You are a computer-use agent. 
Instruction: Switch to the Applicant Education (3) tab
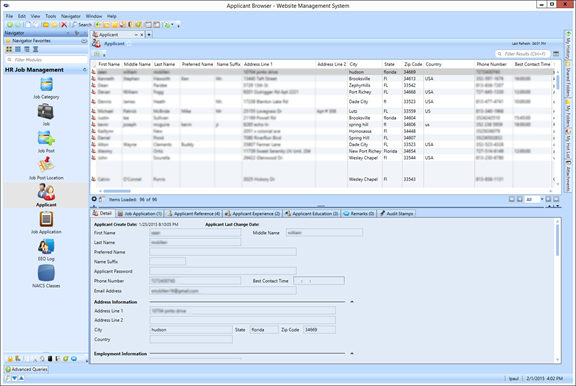tap(312, 213)
